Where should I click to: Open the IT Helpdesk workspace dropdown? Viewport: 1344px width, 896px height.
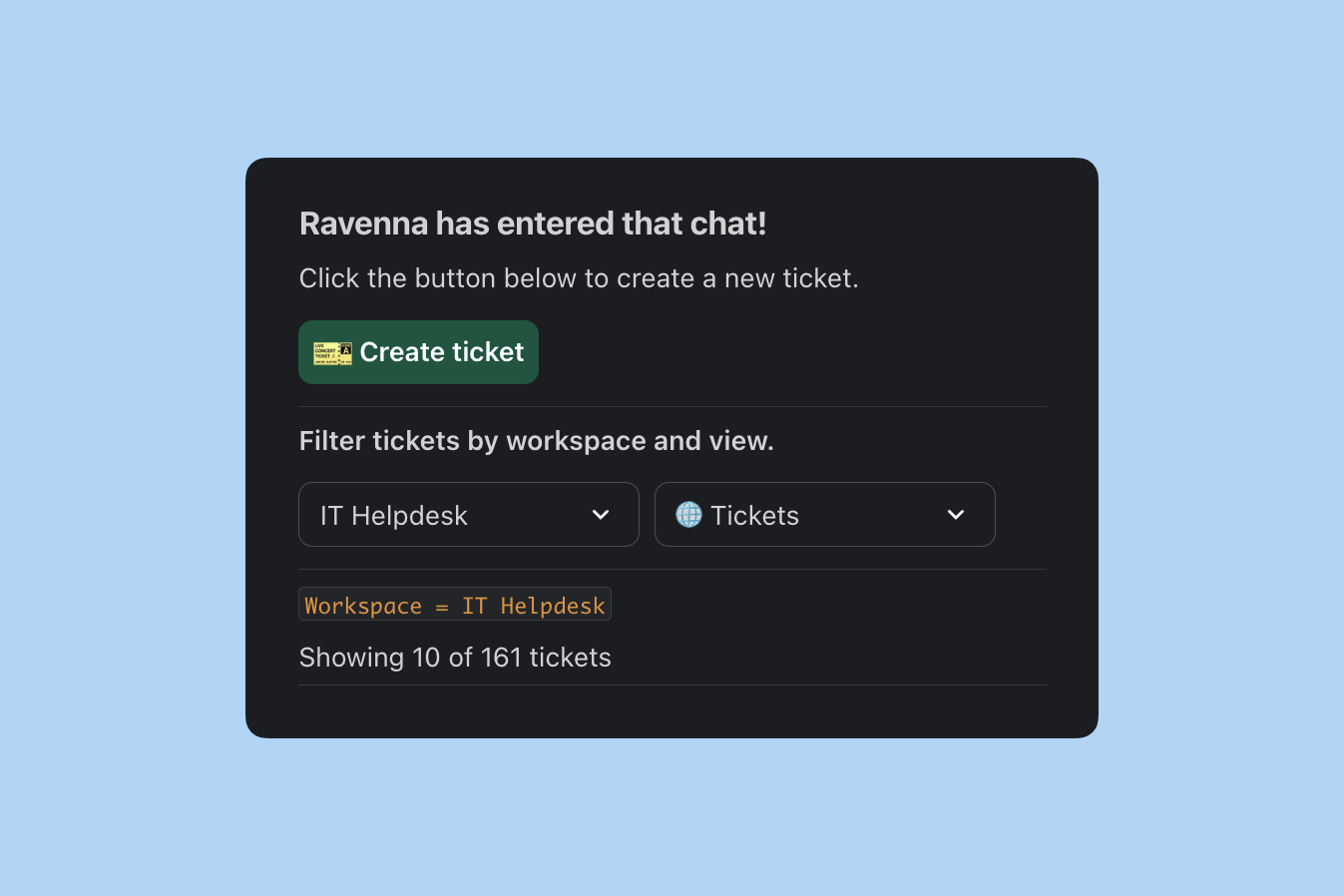point(468,515)
